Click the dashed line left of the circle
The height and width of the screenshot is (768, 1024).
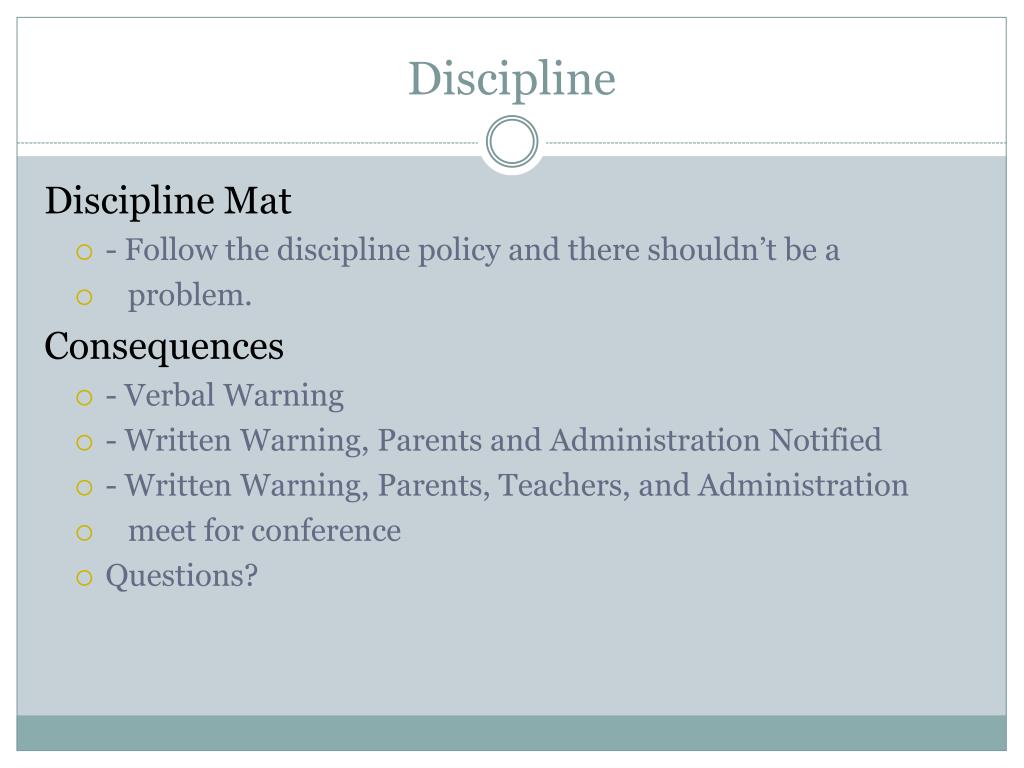248,142
